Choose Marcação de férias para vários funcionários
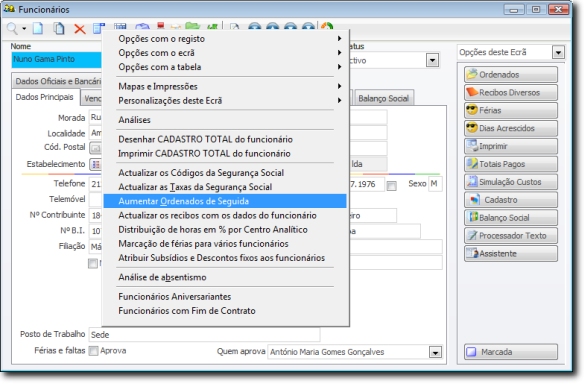The image size is (584, 385). [225, 244]
